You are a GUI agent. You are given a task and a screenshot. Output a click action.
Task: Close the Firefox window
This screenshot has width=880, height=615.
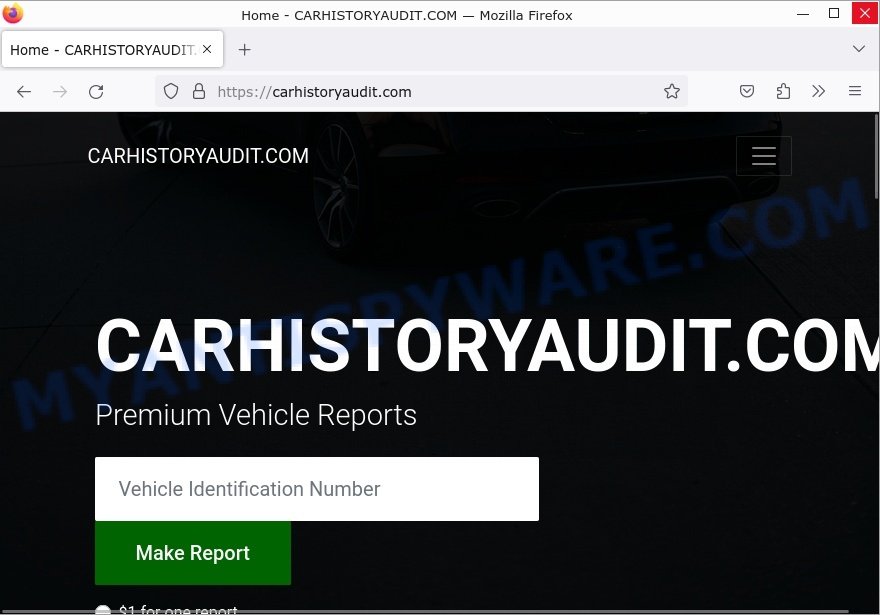865,13
